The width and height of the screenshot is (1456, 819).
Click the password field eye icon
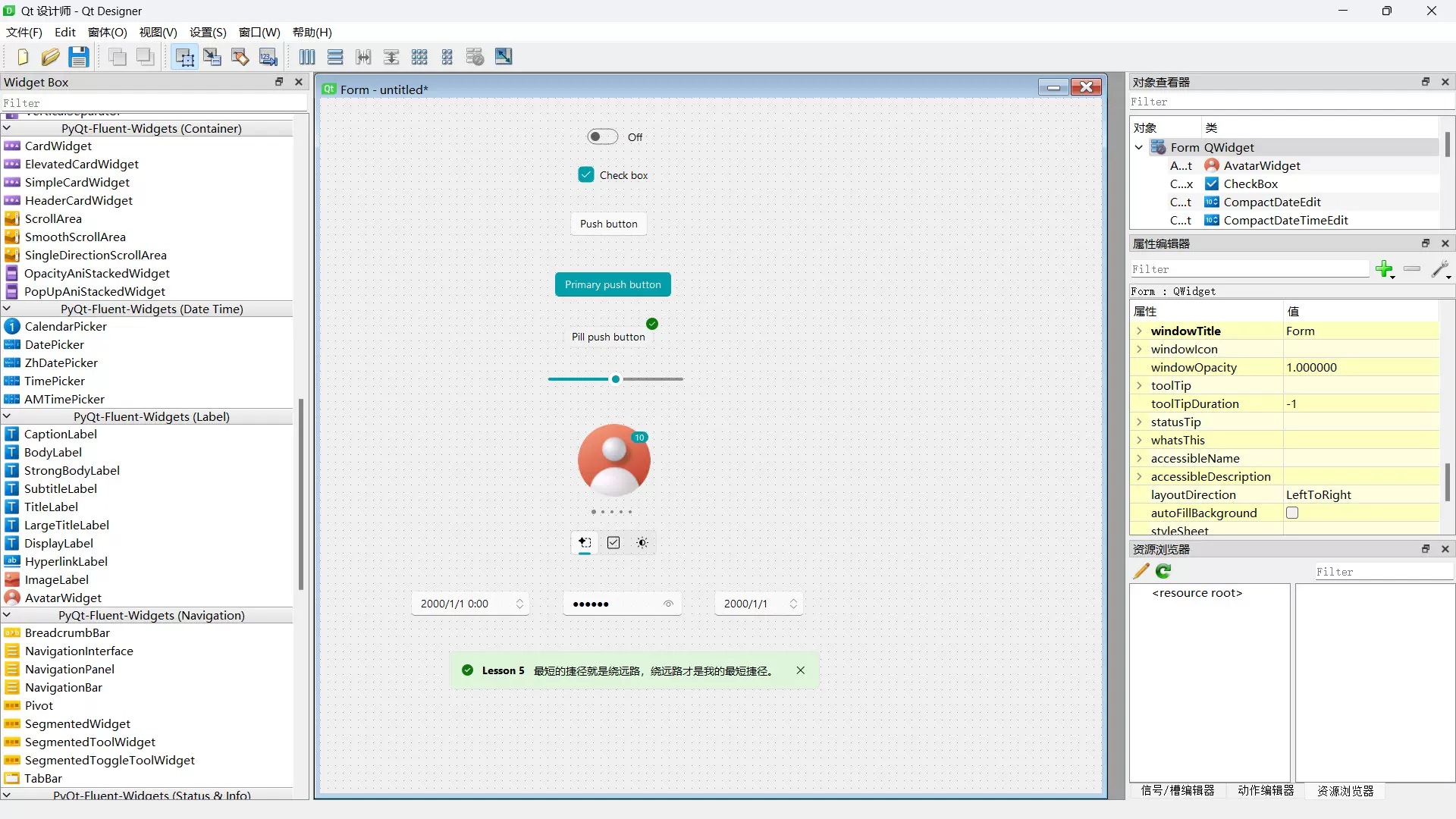(x=668, y=603)
